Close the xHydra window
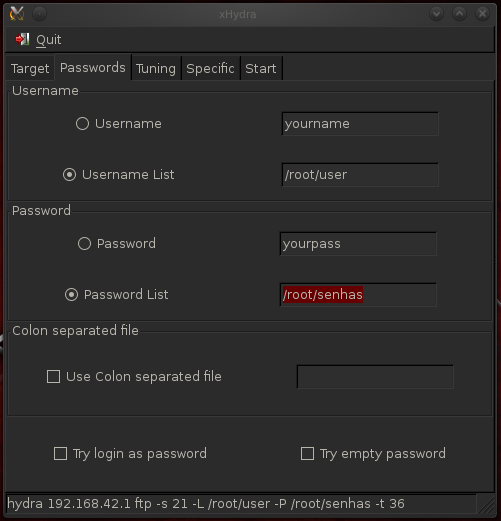Image resolution: width=501 pixels, height=521 pixels. pos(482,14)
